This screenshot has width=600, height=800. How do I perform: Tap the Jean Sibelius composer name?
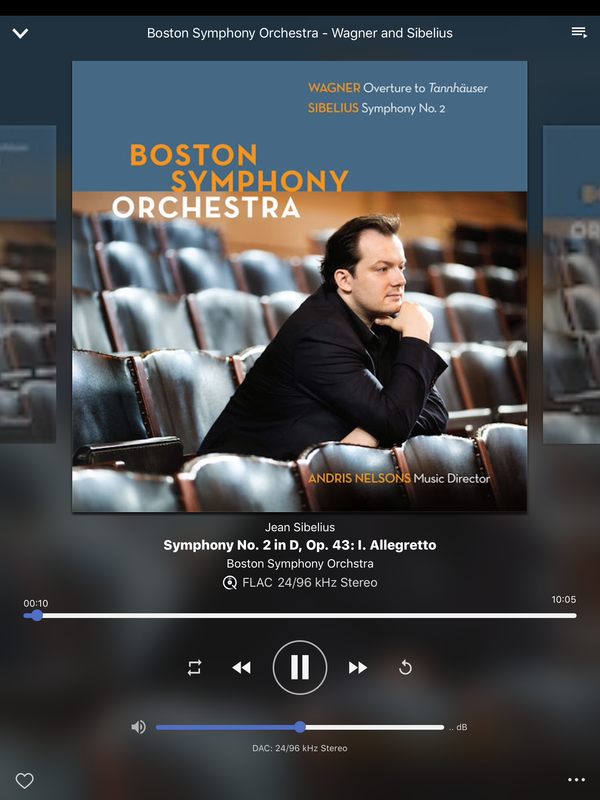click(x=300, y=527)
